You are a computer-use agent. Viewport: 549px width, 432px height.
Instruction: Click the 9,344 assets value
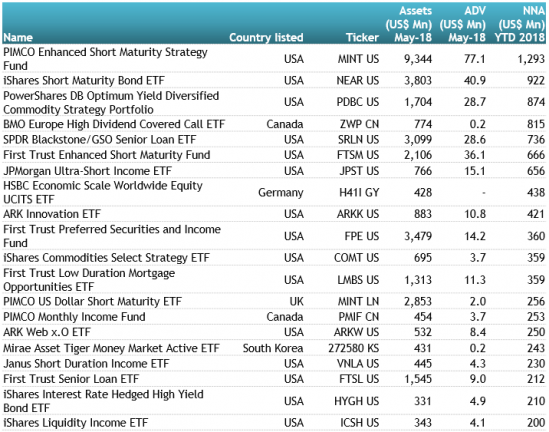tap(418, 59)
